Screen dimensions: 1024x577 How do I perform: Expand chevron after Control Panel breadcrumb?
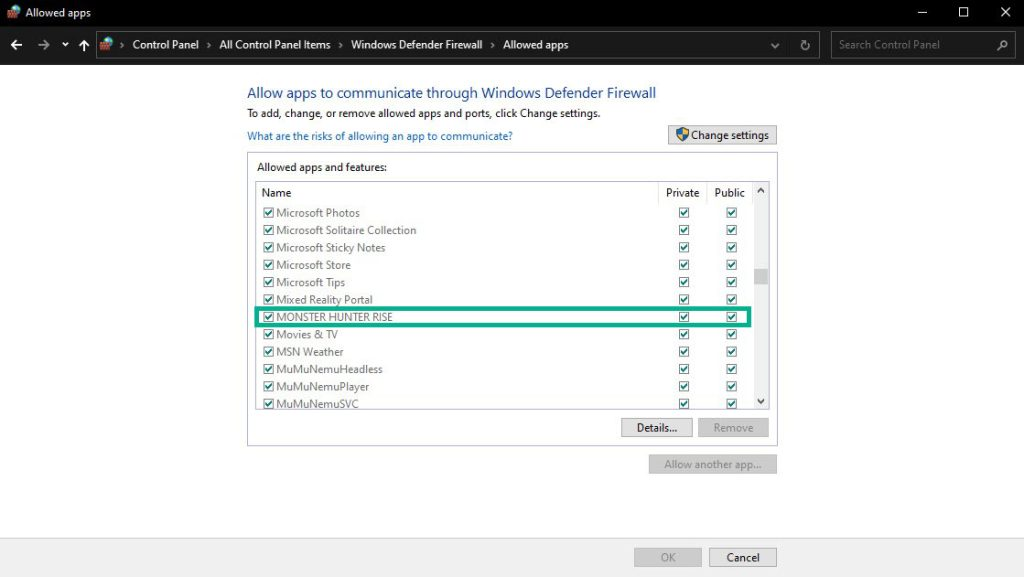209,45
